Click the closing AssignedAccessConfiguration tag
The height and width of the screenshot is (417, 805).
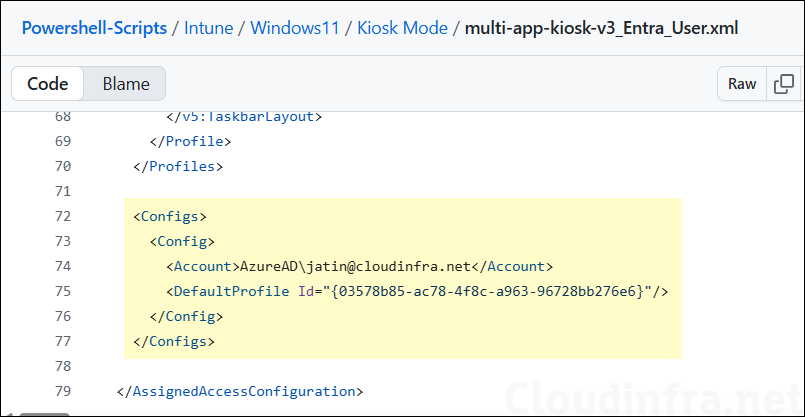239,390
